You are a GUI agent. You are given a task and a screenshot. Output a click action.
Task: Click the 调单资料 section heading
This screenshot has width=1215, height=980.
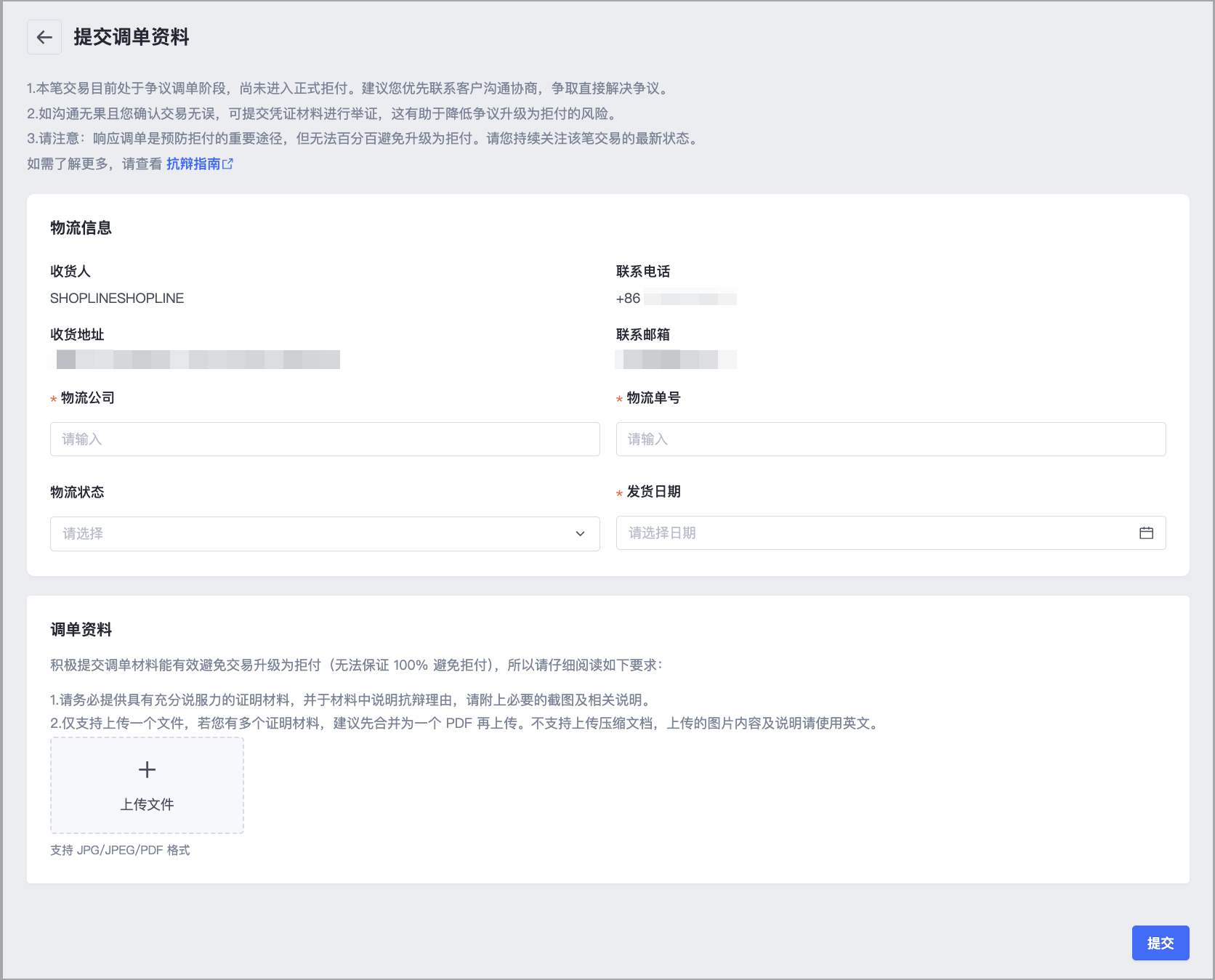(x=81, y=630)
